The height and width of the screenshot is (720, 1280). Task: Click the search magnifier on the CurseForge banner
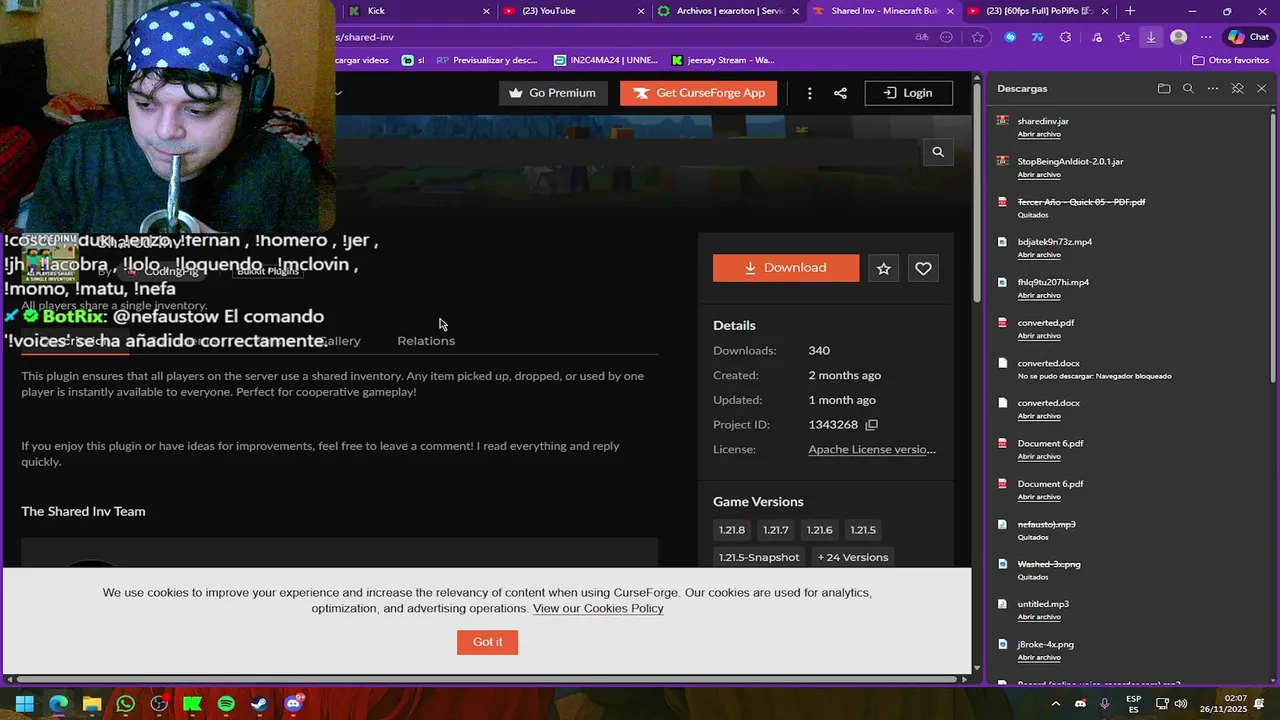(x=938, y=152)
